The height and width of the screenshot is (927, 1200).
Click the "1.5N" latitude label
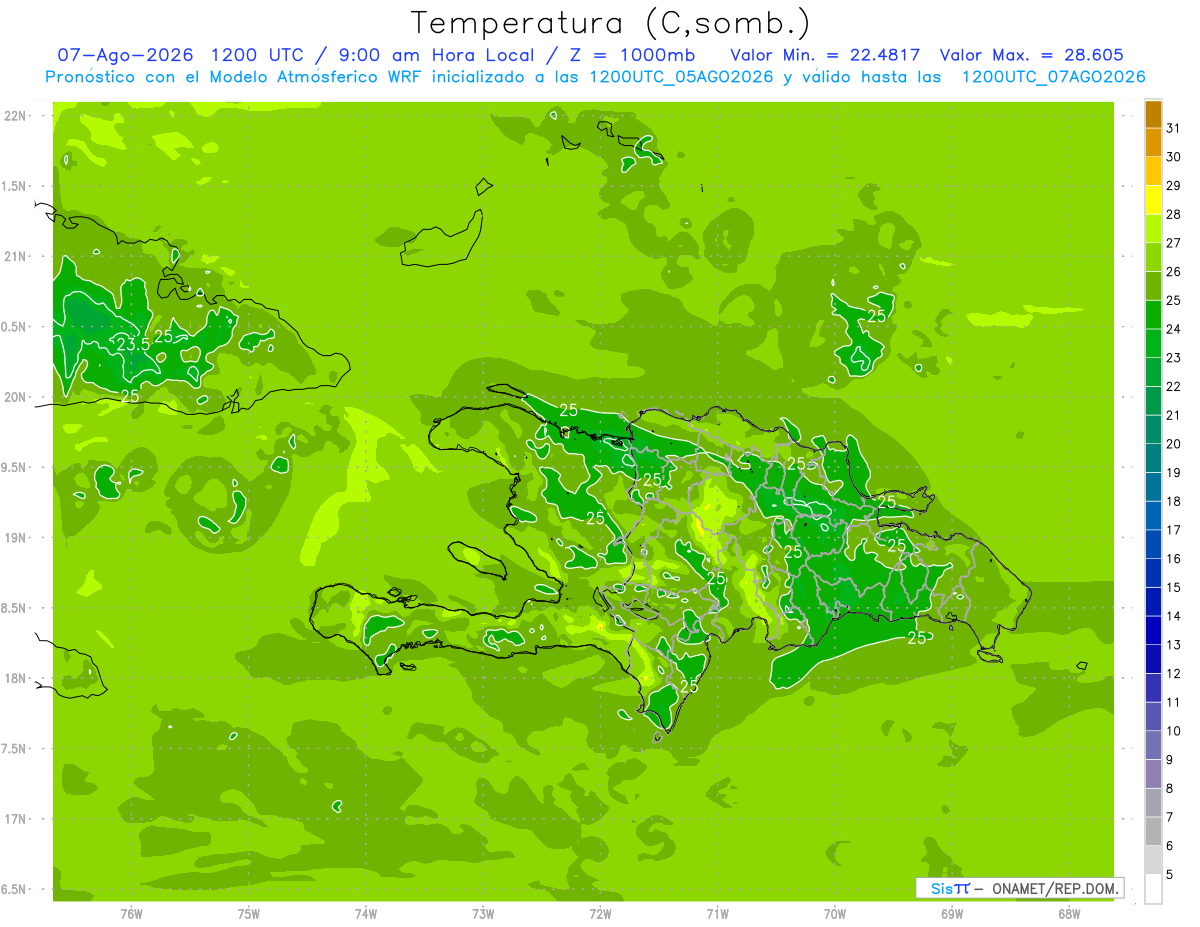pos(15,186)
